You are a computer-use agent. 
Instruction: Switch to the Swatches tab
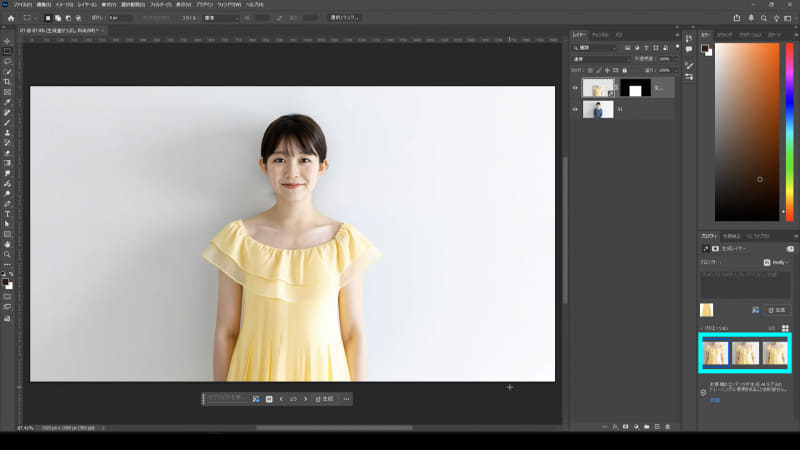click(x=724, y=35)
